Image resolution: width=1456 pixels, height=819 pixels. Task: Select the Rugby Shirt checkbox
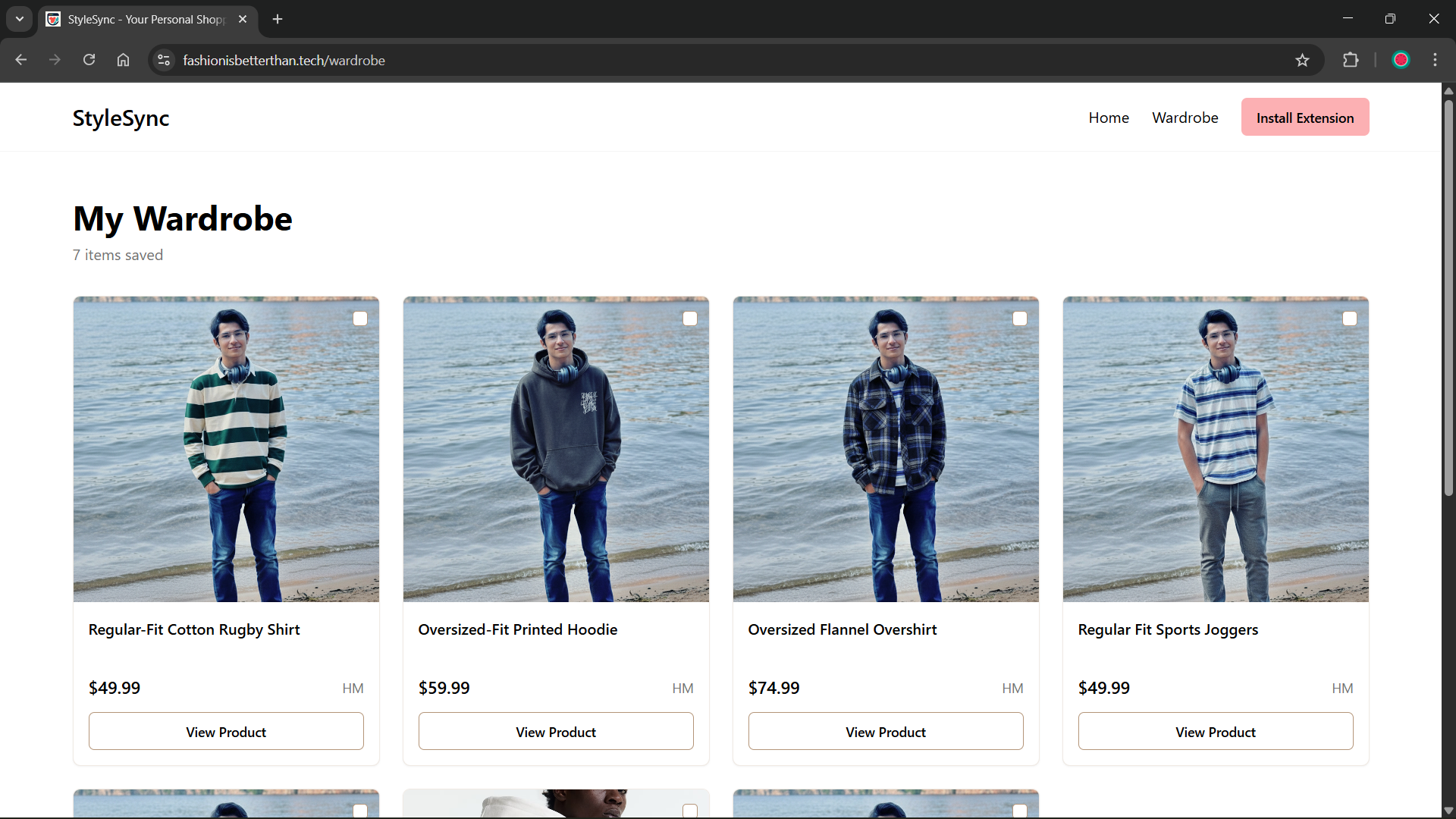pyautogui.click(x=360, y=318)
